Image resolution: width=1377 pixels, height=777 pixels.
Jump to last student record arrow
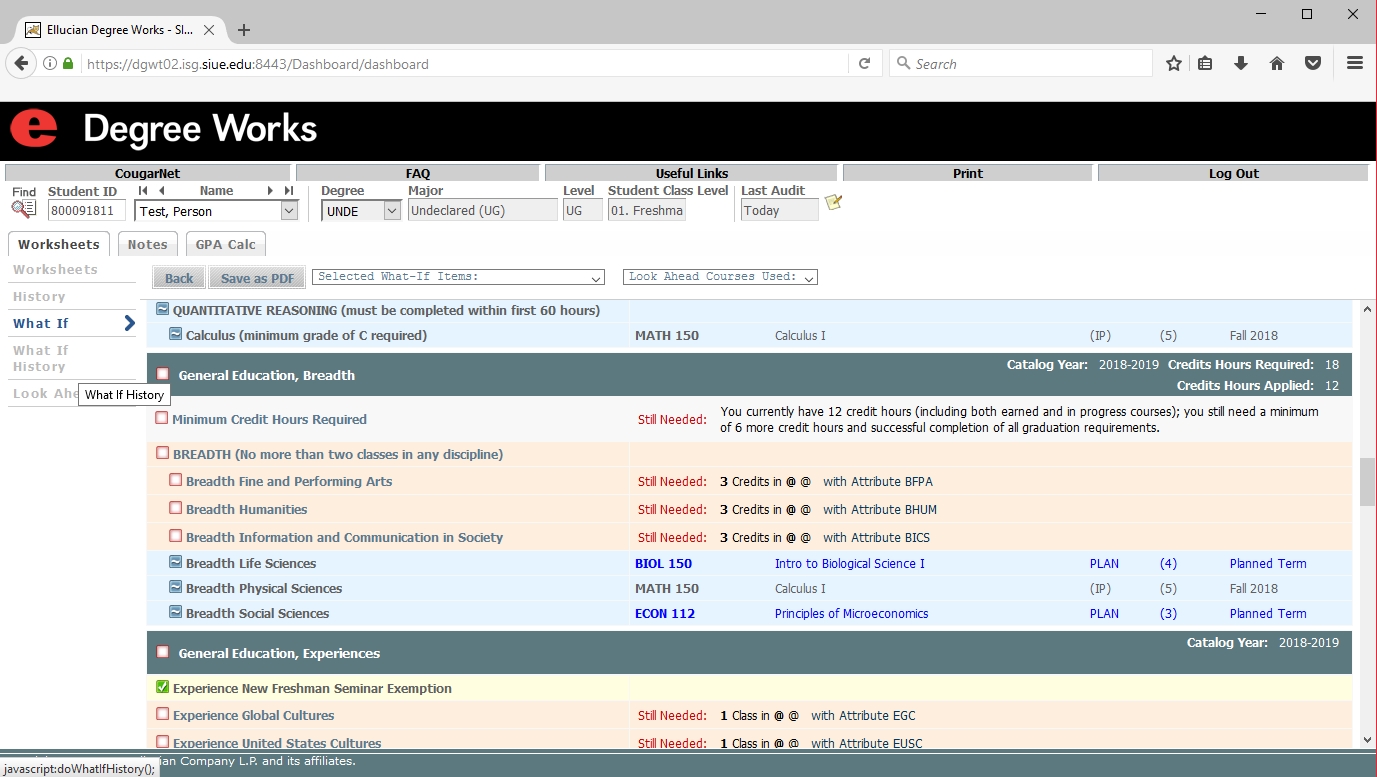click(289, 191)
